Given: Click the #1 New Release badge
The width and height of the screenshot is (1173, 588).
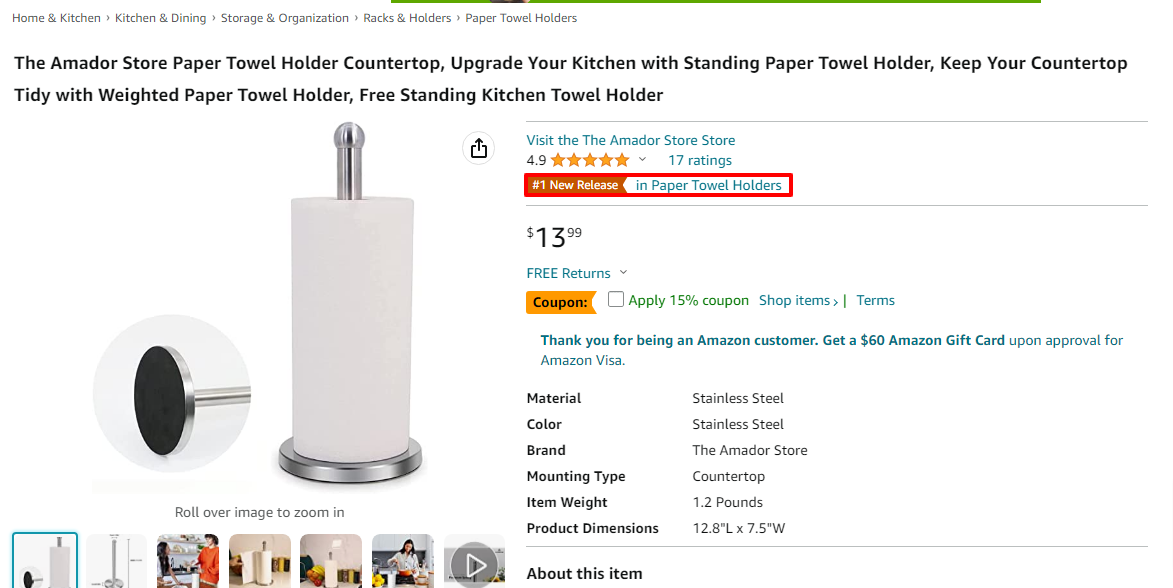Looking at the screenshot, I should pyautogui.click(x=575, y=185).
